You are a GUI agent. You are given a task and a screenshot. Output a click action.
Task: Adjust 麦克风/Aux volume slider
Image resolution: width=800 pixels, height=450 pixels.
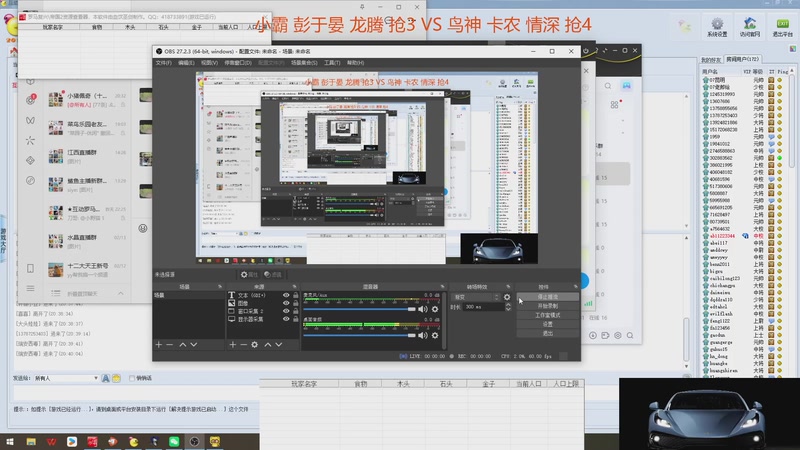pos(360,309)
